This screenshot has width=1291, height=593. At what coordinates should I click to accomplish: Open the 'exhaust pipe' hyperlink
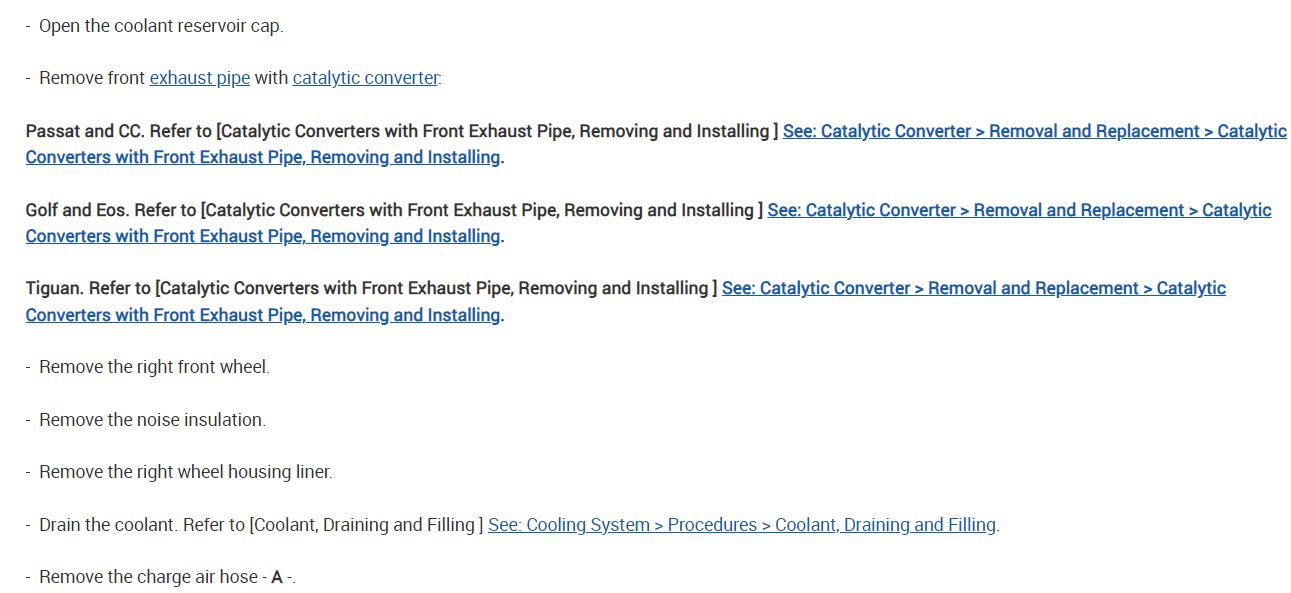click(199, 78)
